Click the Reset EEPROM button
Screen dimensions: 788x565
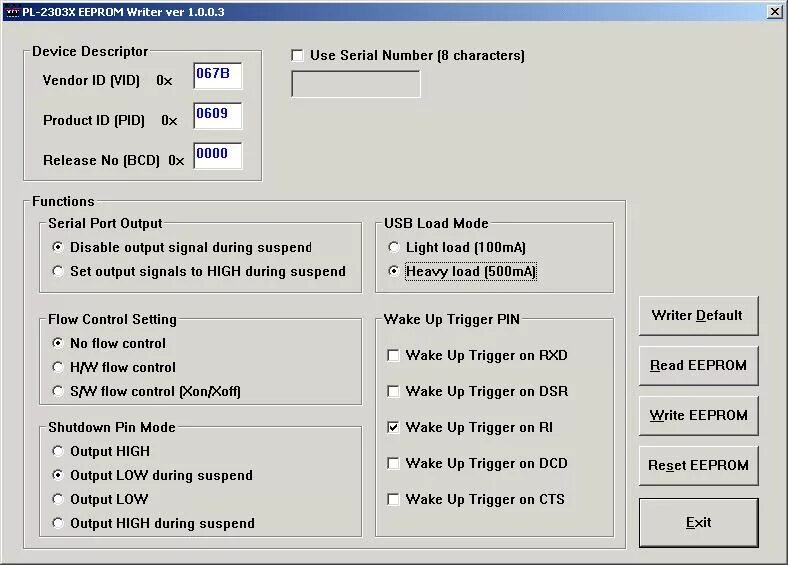698,465
